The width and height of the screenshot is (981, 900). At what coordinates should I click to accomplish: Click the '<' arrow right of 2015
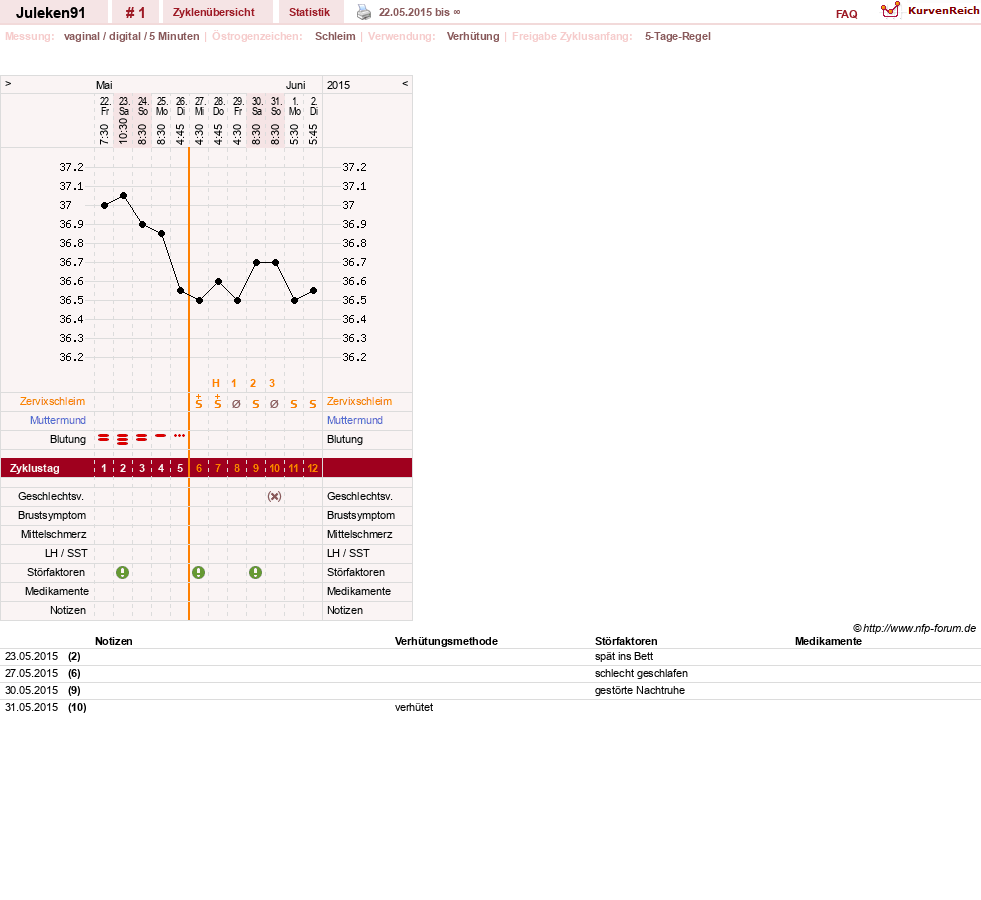pyautogui.click(x=405, y=84)
